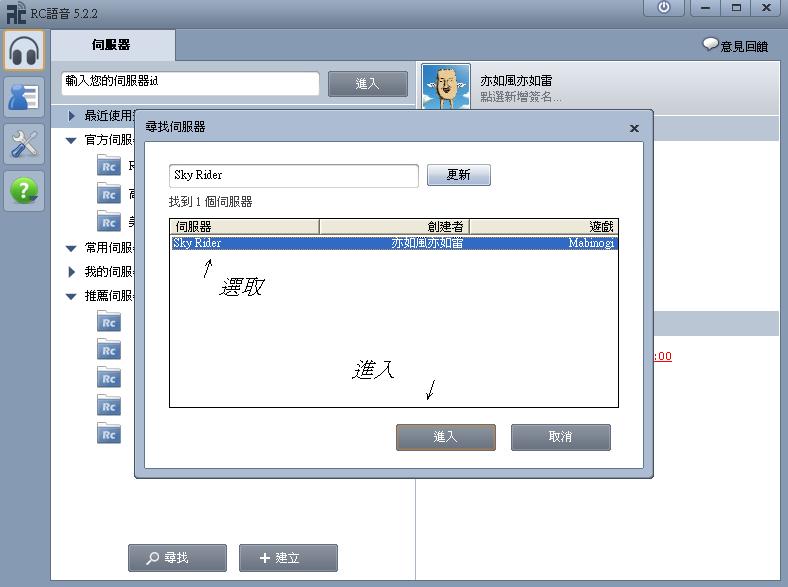Click Mabinogi cell in the results row
This screenshot has height=587, width=788.
point(591,243)
